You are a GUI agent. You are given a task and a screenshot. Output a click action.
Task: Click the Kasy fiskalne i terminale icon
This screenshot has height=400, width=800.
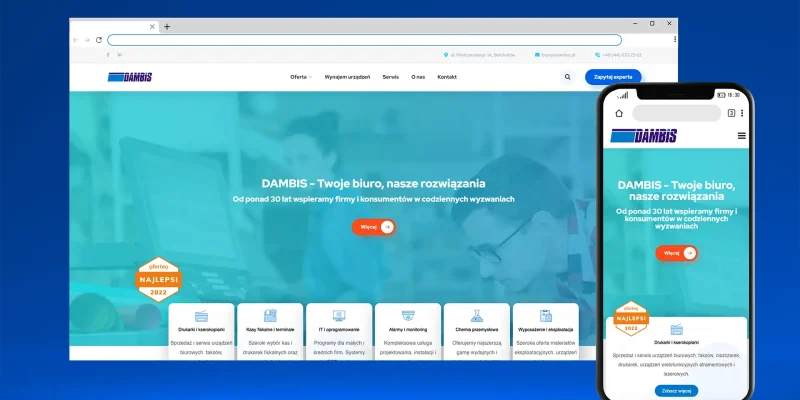pos(270,316)
